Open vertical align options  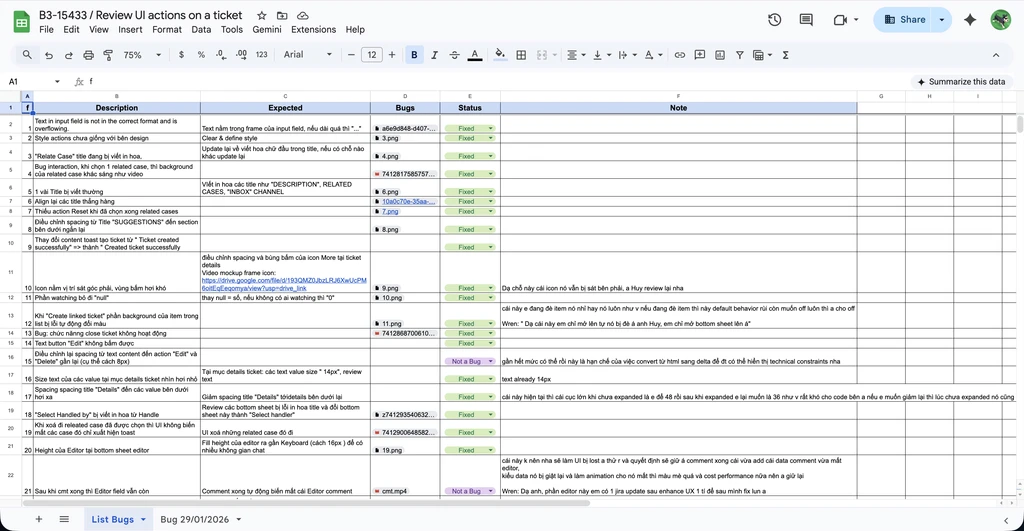coord(601,55)
